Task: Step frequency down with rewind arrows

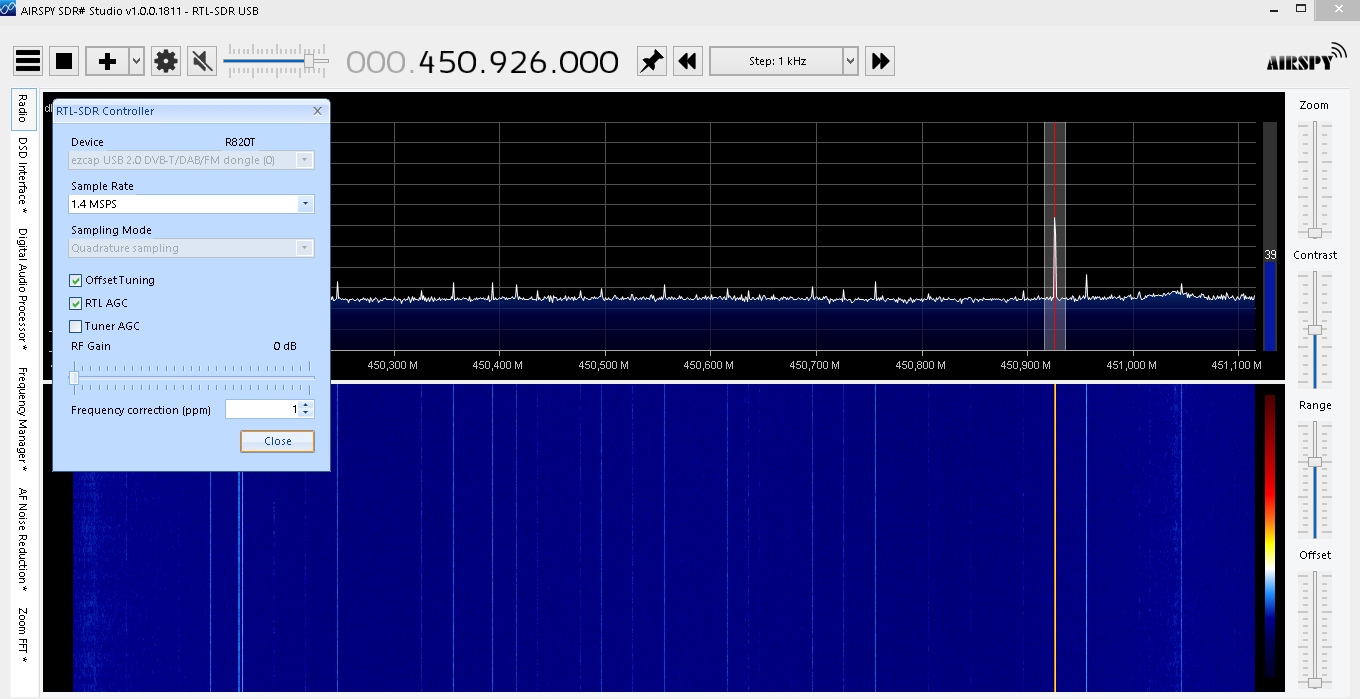Action: coord(688,61)
